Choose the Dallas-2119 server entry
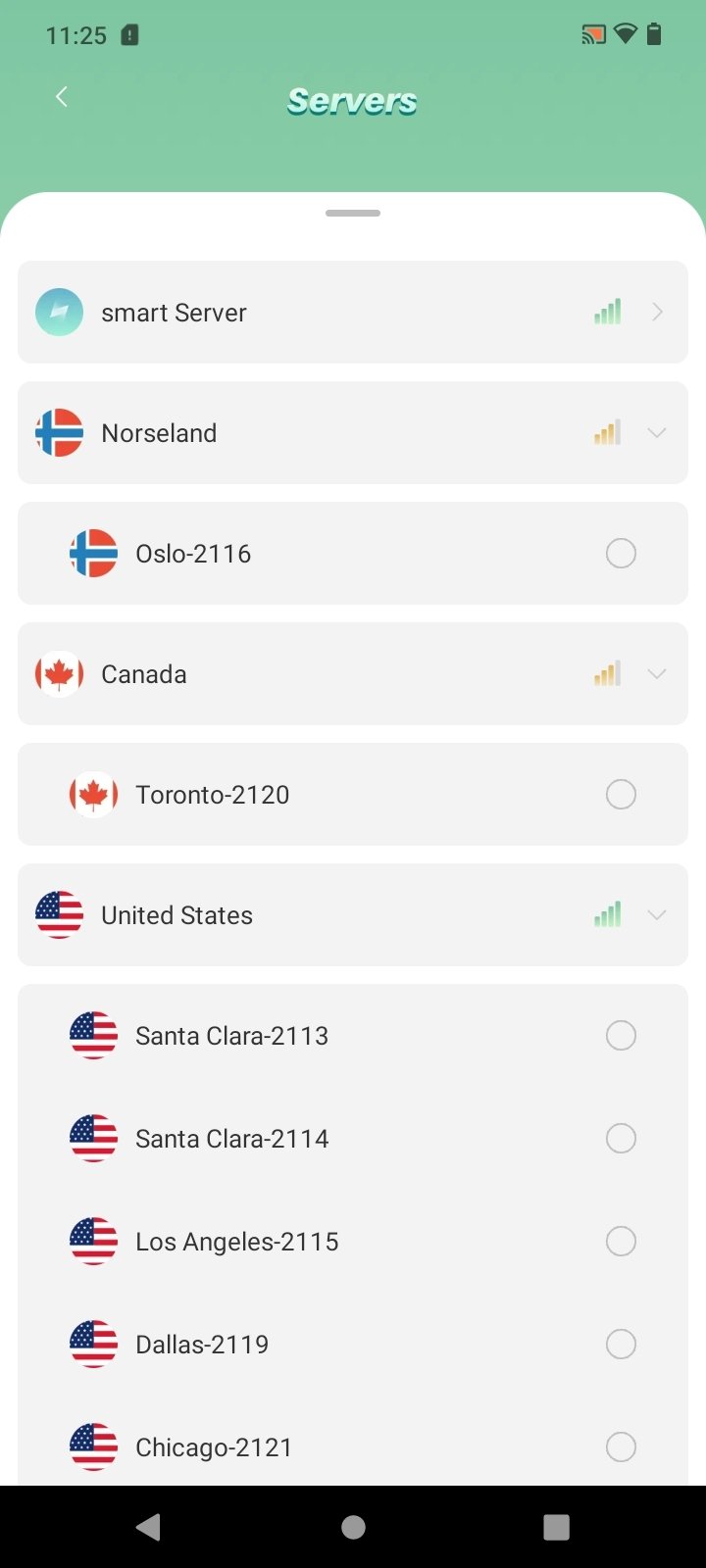 [202, 1345]
